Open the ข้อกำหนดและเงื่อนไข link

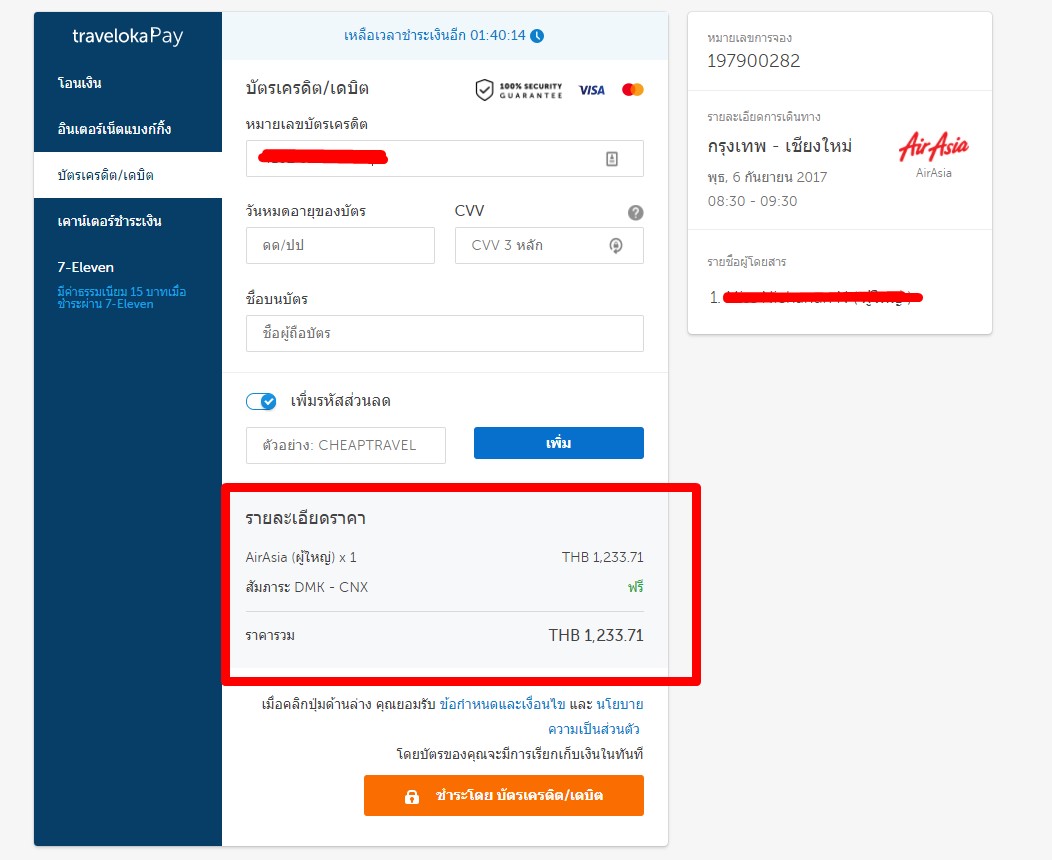[503, 704]
